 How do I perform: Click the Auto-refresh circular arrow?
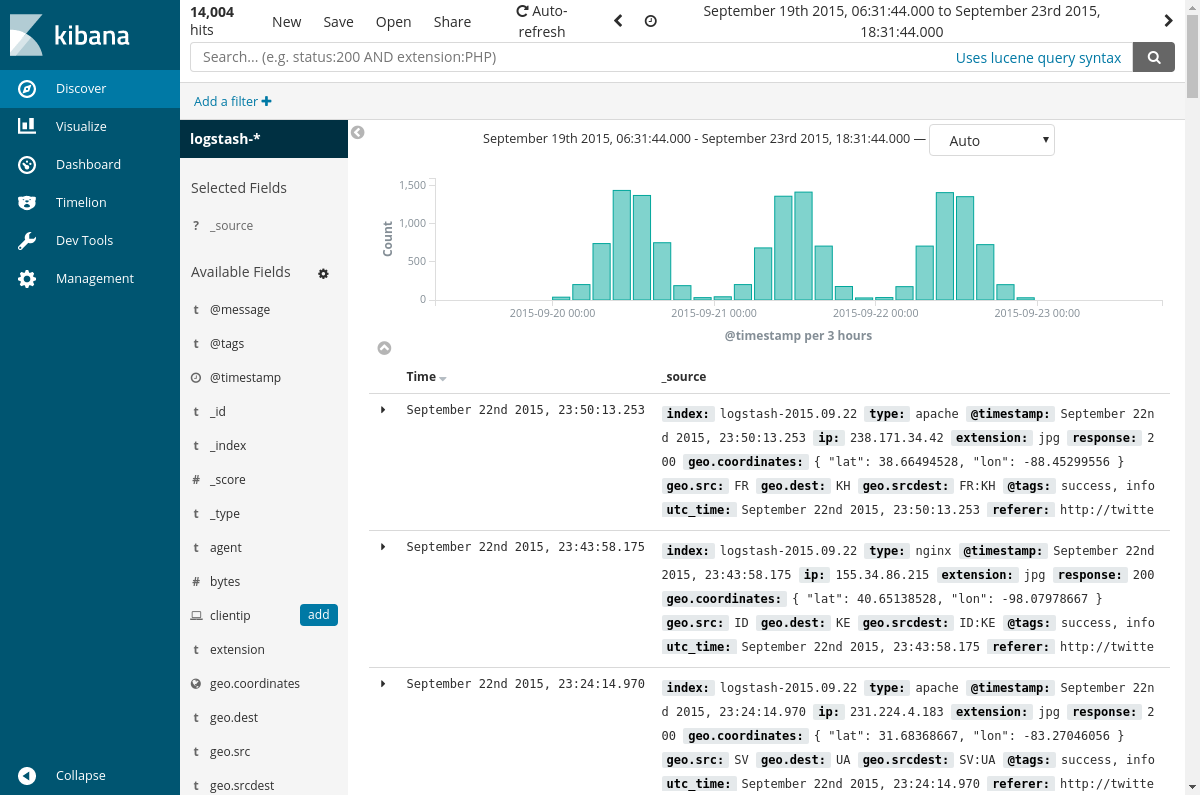[x=522, y=12]
